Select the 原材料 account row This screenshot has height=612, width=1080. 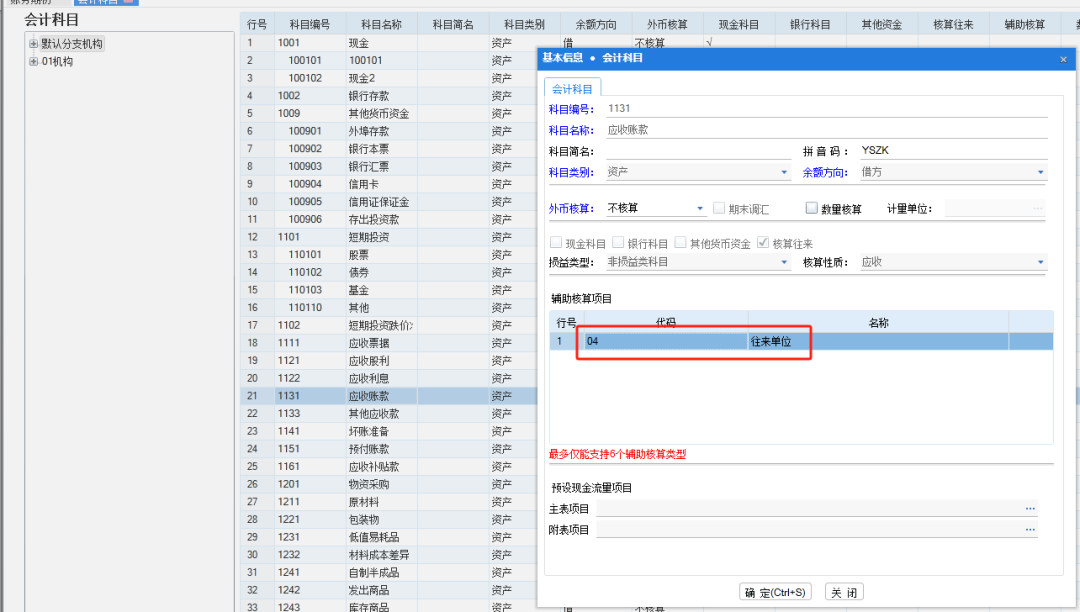[389, 502]
